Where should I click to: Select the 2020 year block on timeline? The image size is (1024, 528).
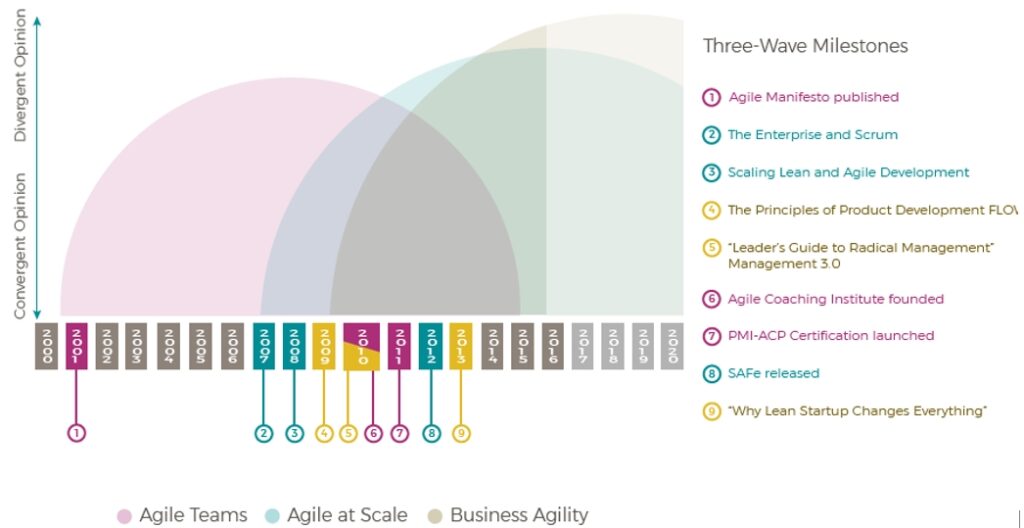point(672,346)
